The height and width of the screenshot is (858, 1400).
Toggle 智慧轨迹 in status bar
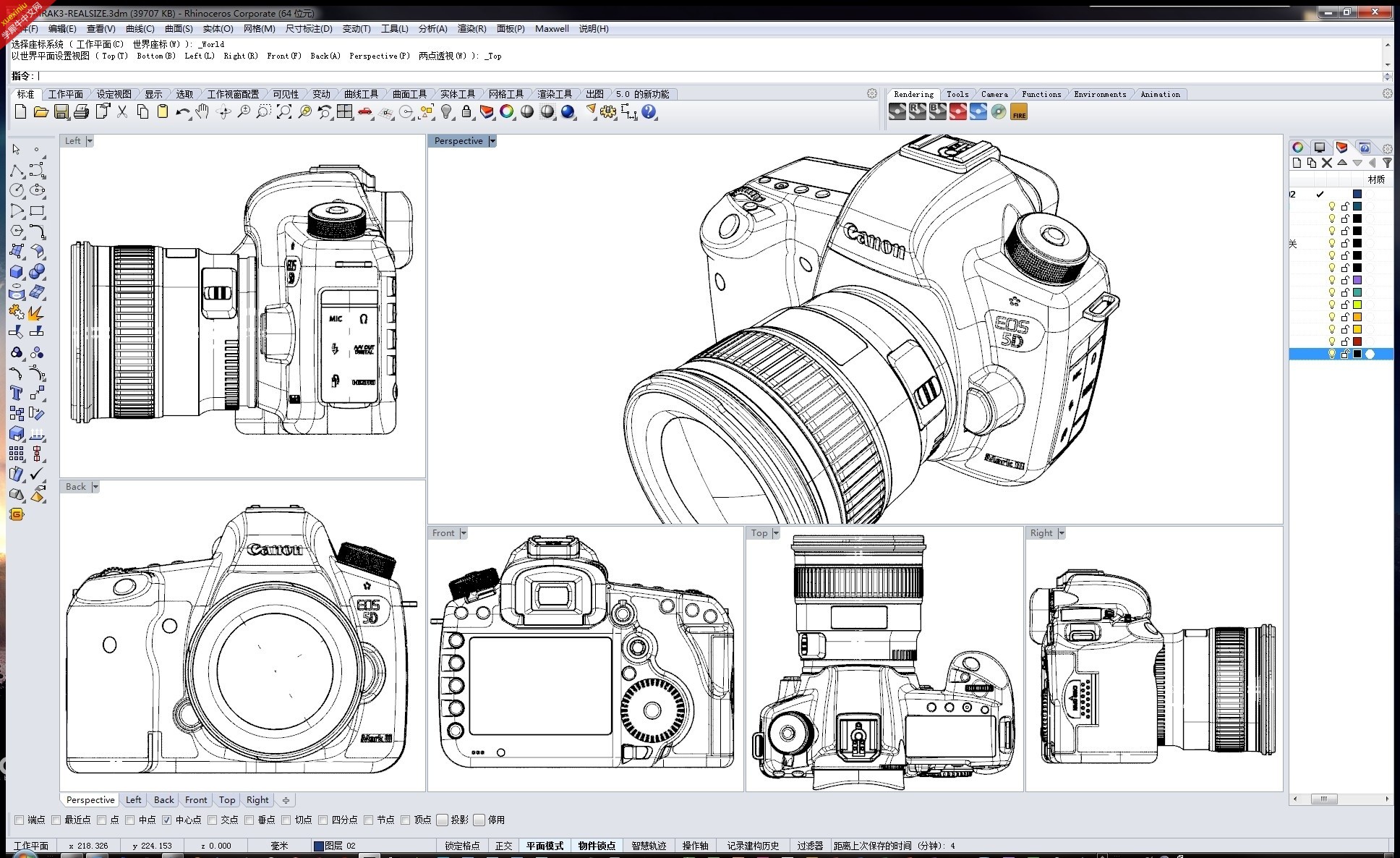(x=649, y=846)
